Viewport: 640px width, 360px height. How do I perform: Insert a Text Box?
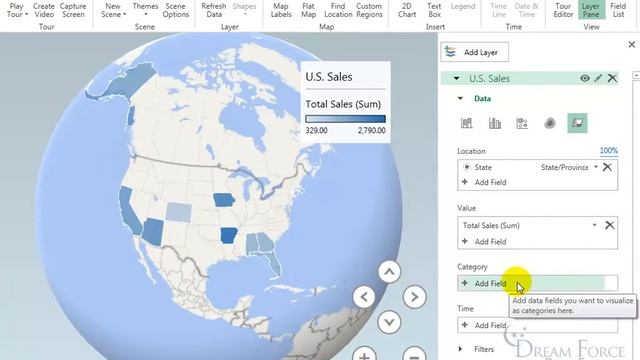point(434,10)
